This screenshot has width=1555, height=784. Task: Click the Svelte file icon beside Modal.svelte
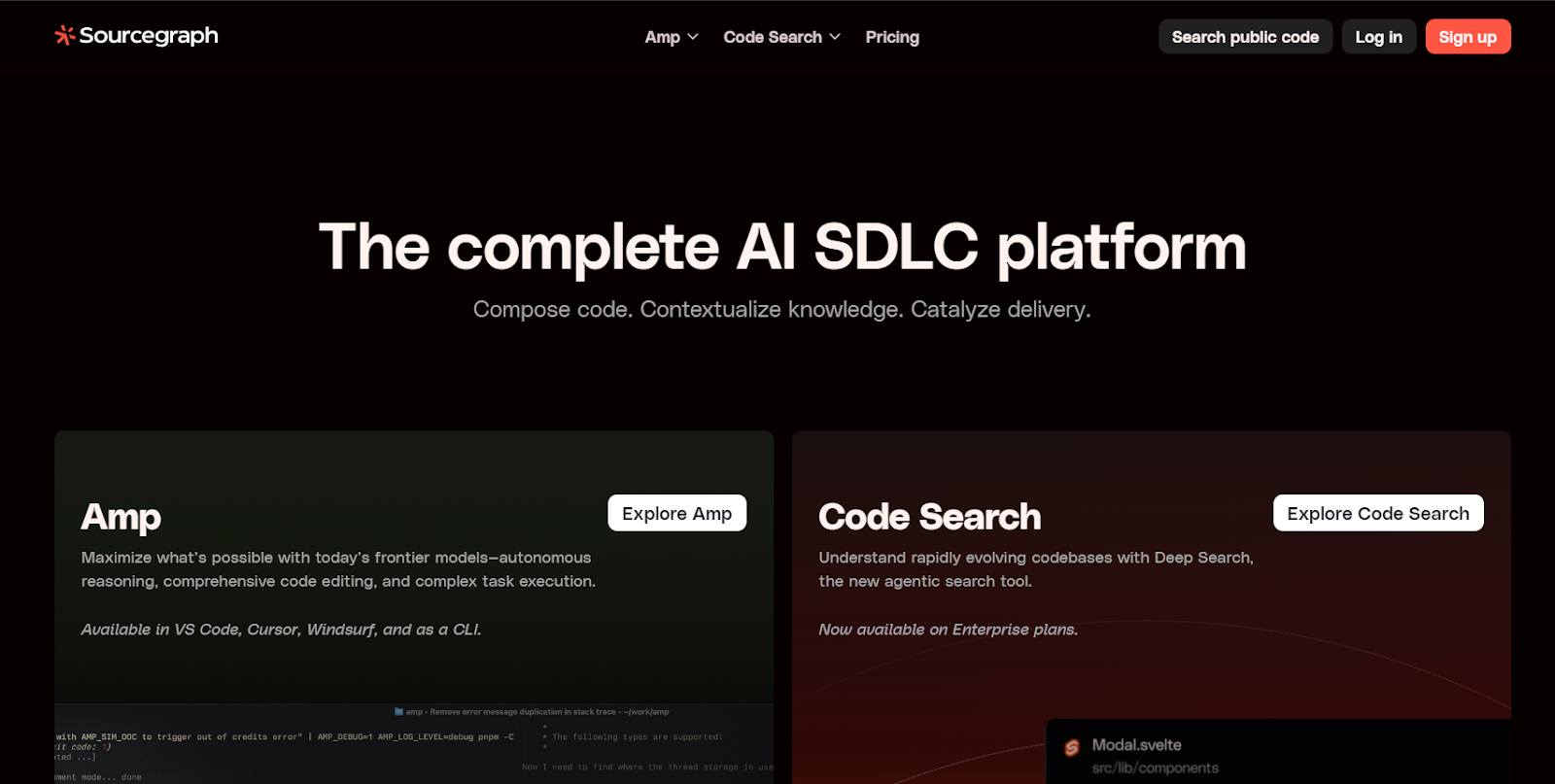(x=1072, y=747)
